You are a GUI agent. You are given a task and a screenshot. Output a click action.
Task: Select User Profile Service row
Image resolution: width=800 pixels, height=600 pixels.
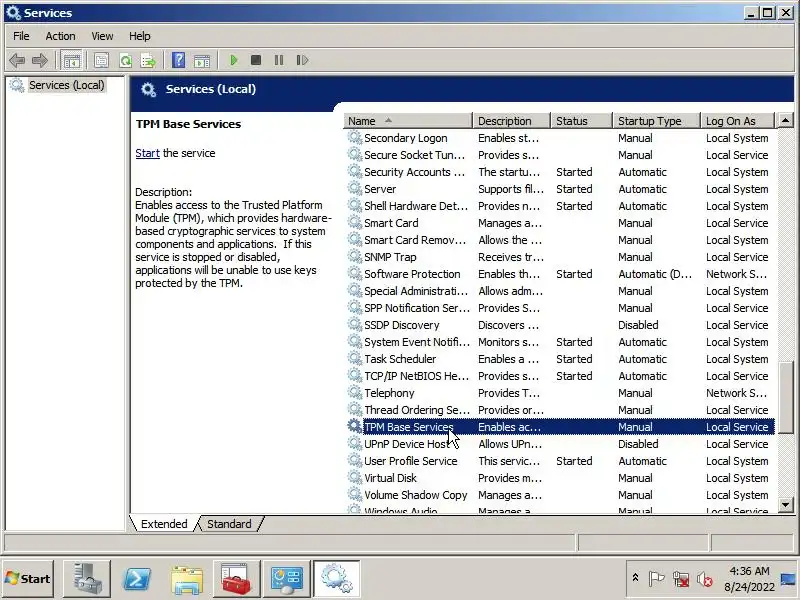coord(559,461)
